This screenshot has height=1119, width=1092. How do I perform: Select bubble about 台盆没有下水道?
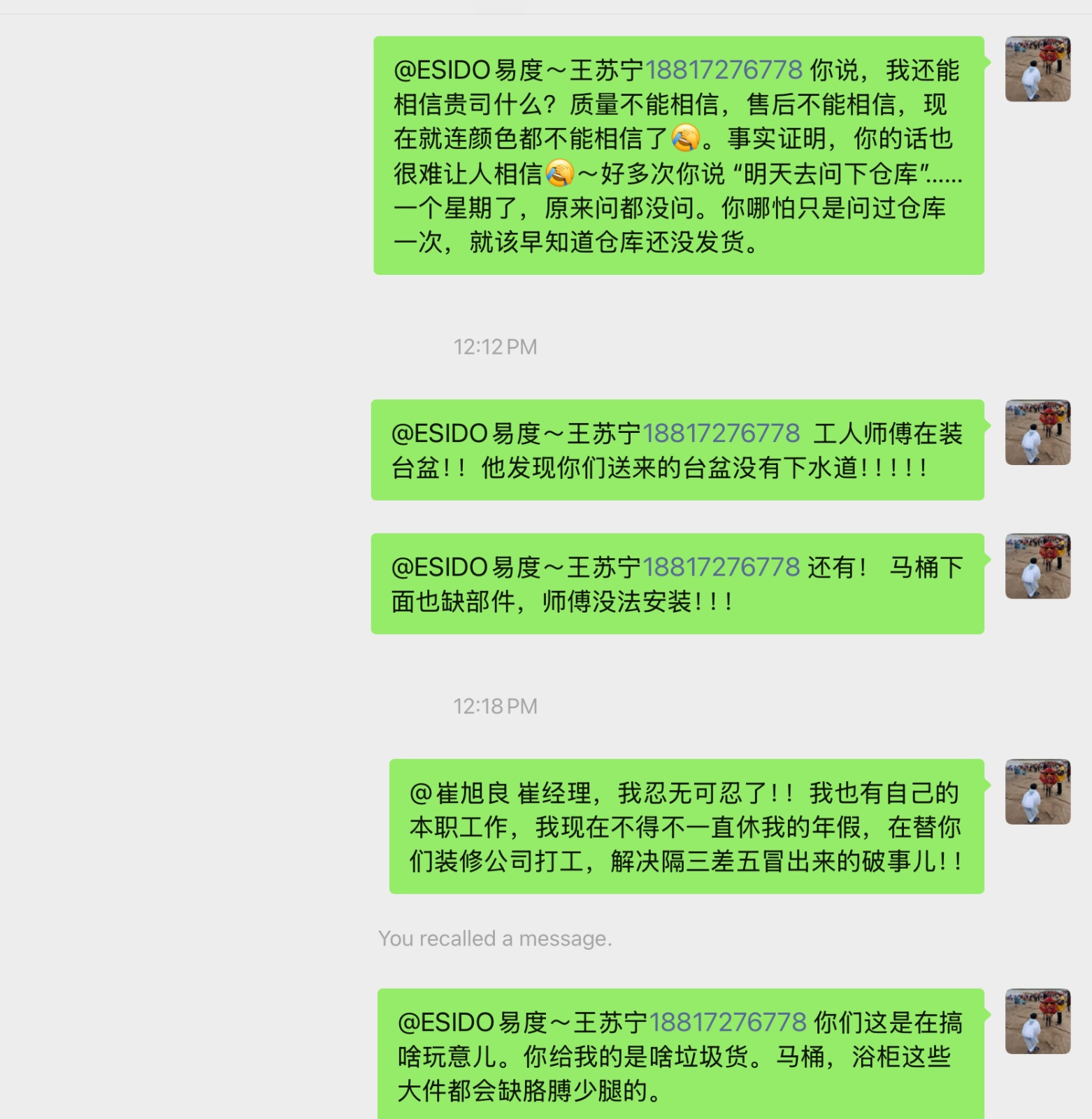tap(677, 450)
